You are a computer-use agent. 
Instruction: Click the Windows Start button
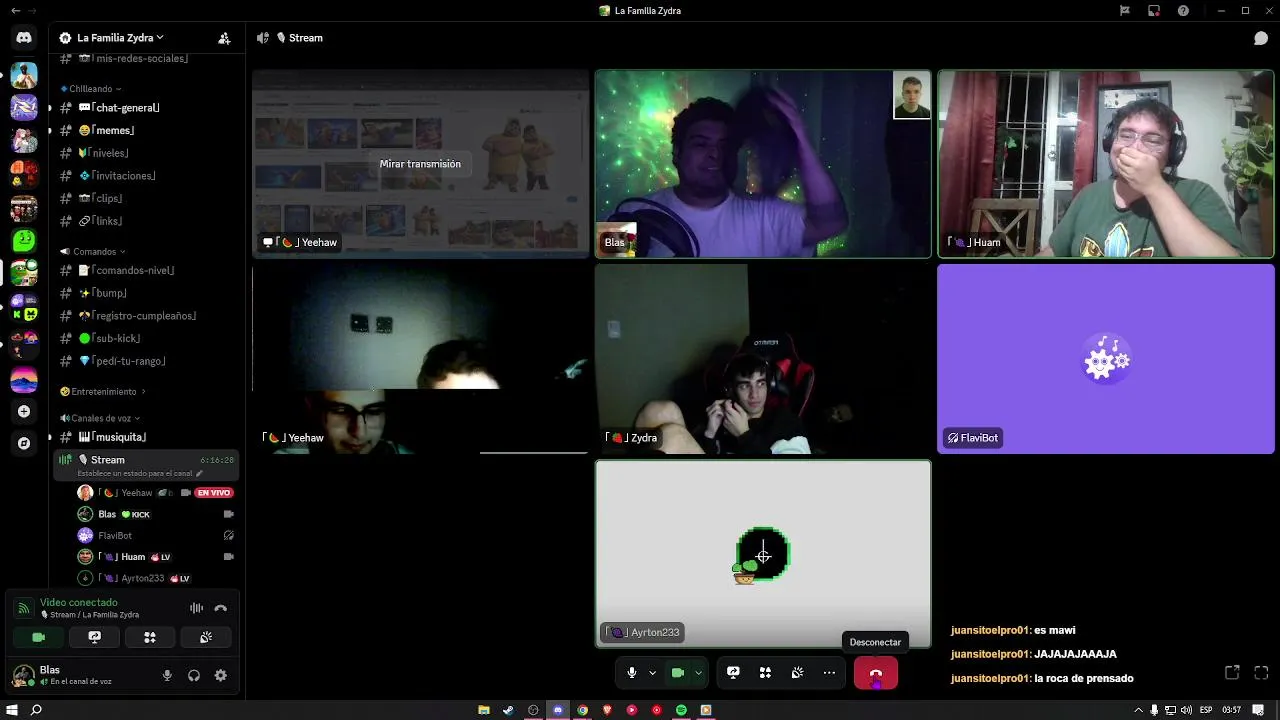13,710
